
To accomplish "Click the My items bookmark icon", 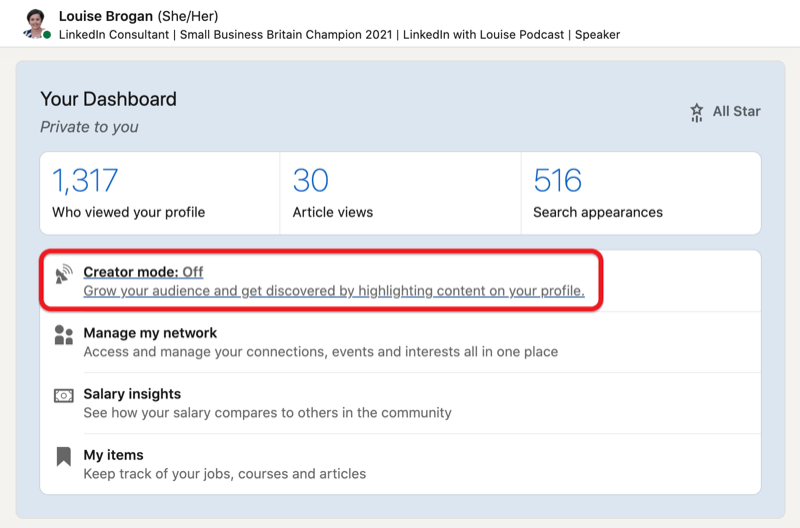I will click(64, 457).
